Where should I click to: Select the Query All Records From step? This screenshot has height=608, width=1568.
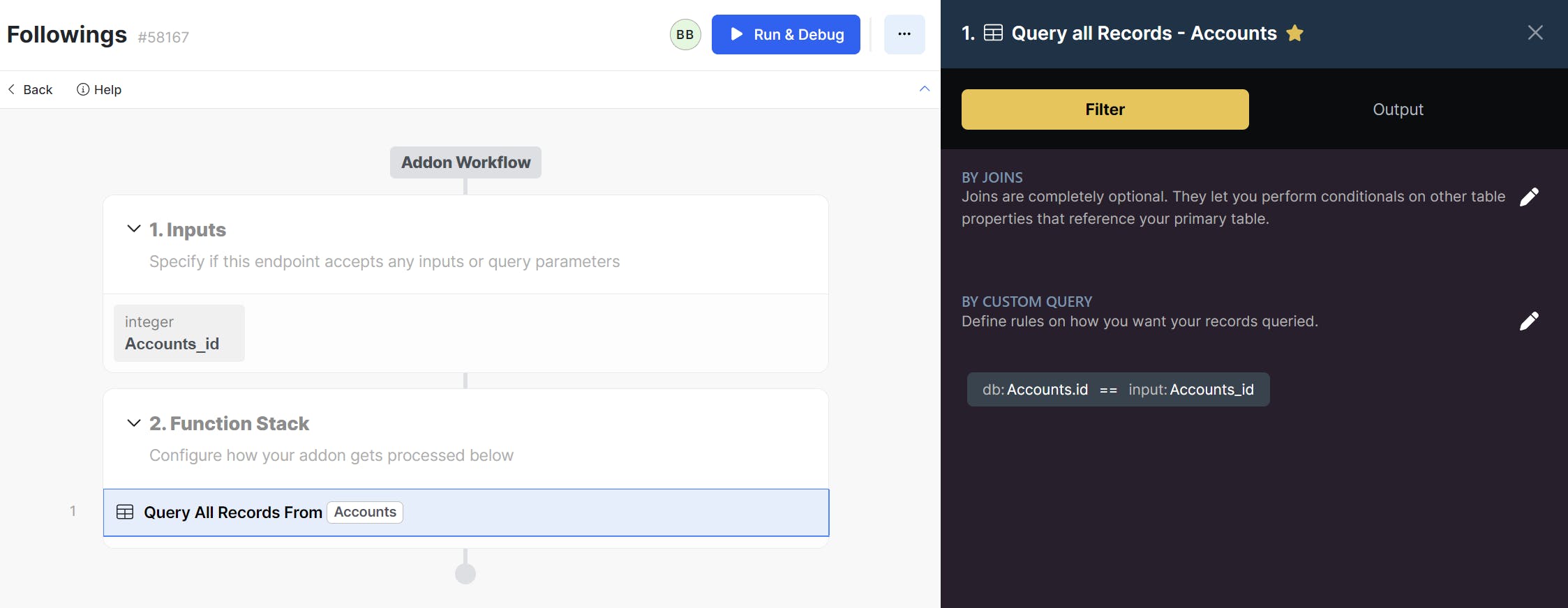coord(466,512)
